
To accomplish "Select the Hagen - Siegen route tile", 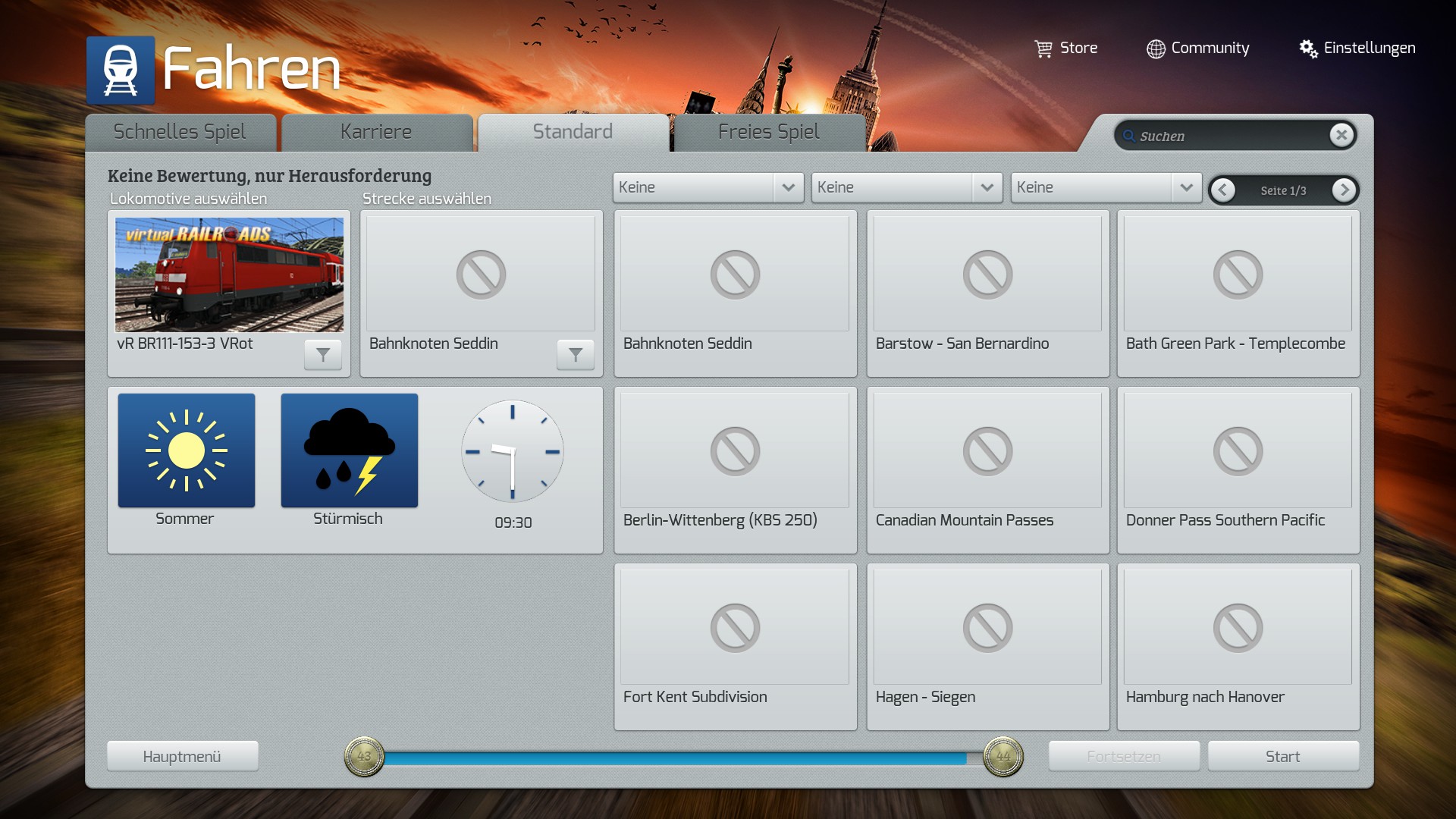I will point(987,645).
